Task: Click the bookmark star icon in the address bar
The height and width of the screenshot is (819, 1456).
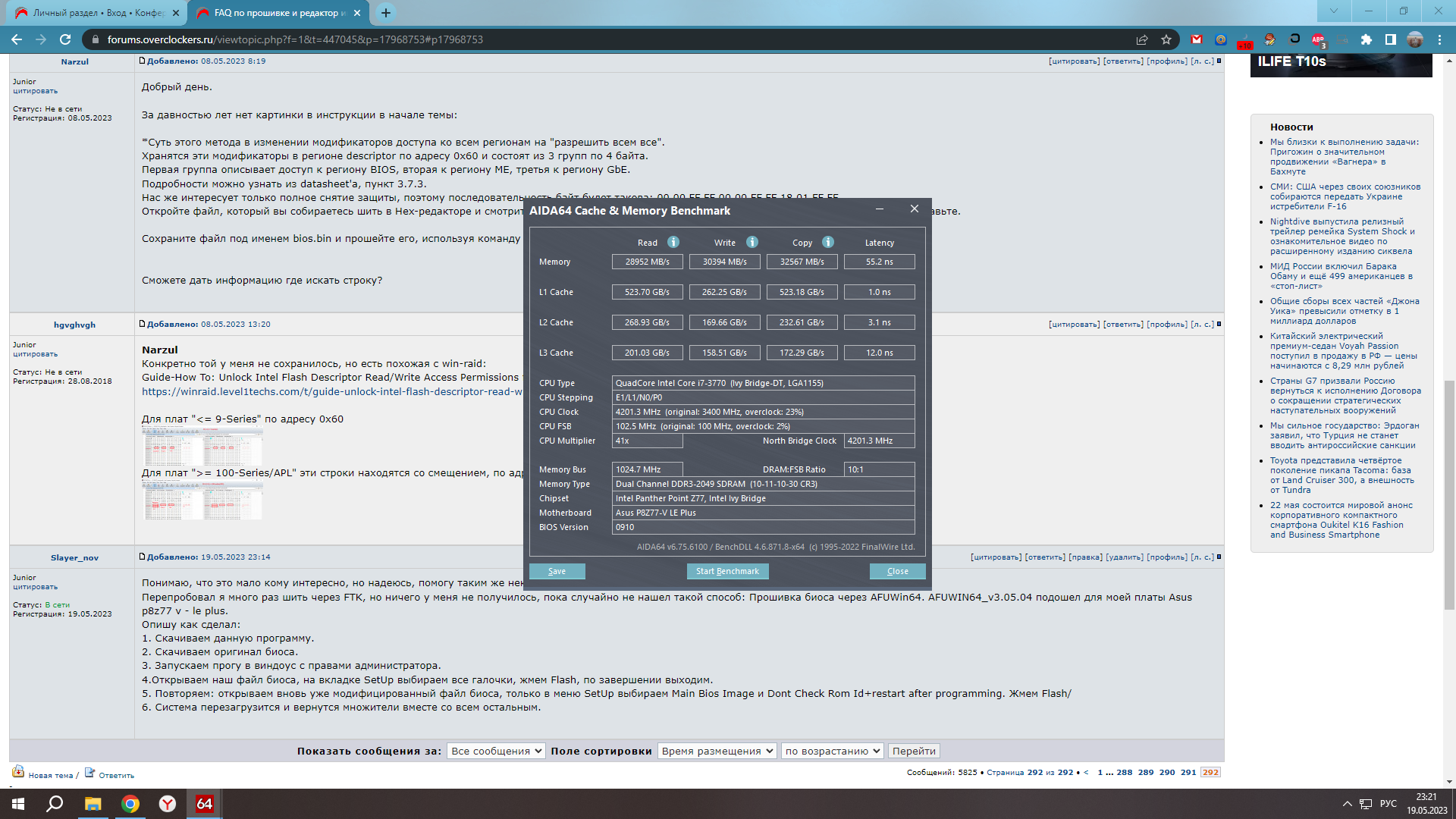Action: [1166, 39]
